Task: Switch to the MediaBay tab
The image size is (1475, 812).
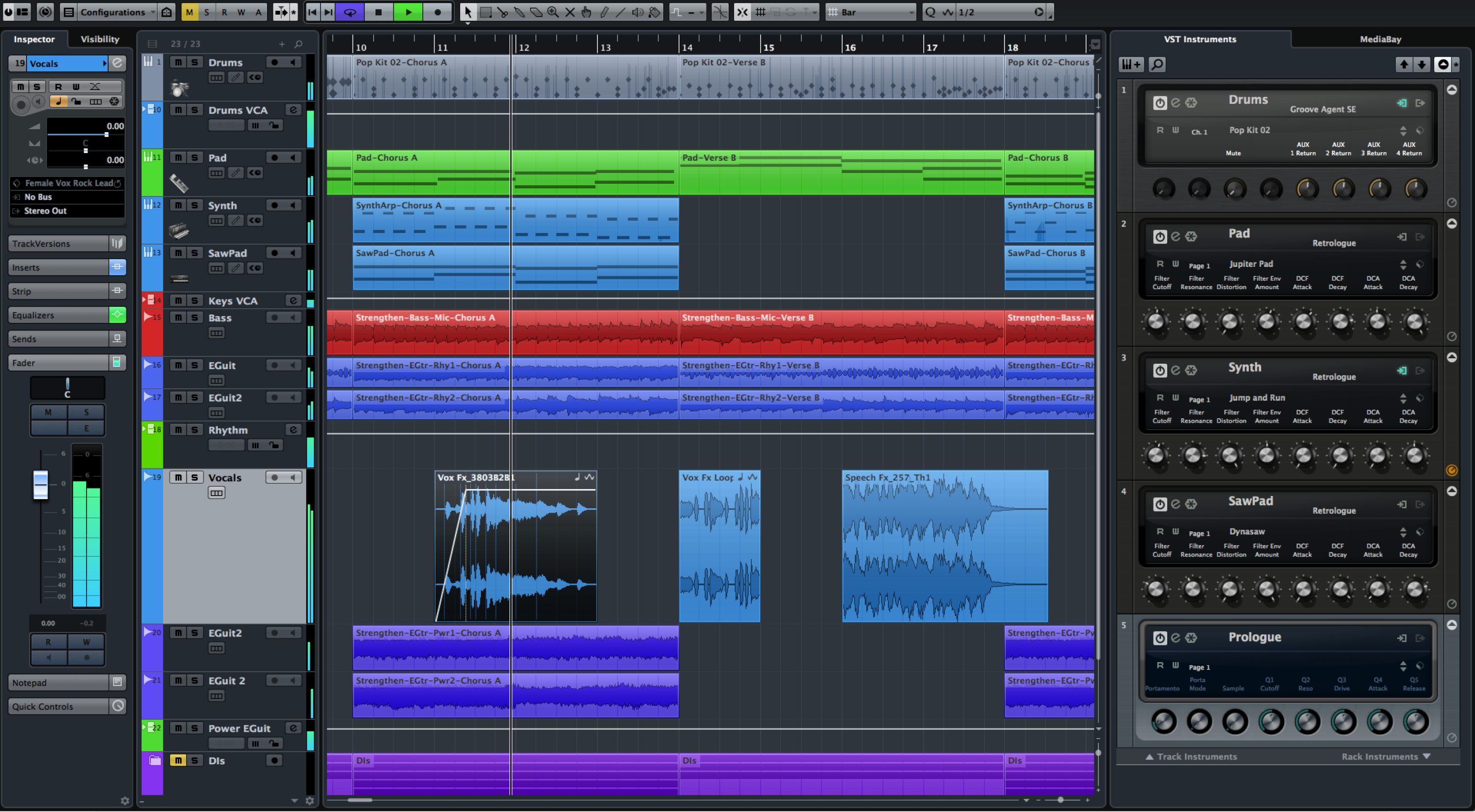Action: pyautogui.click(x=1380, y=39)
